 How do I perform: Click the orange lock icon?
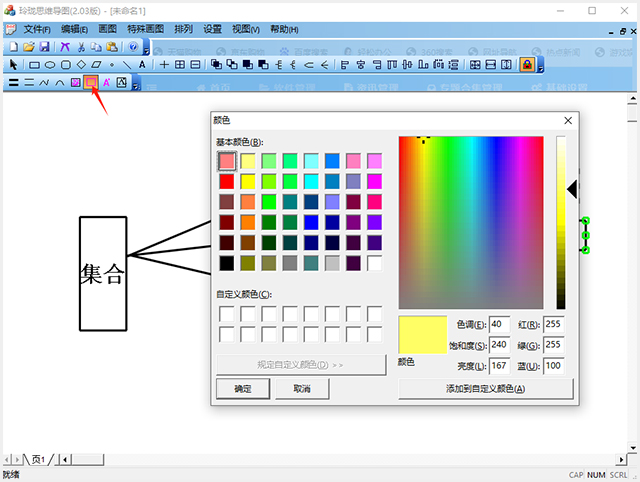click(527, 64)
